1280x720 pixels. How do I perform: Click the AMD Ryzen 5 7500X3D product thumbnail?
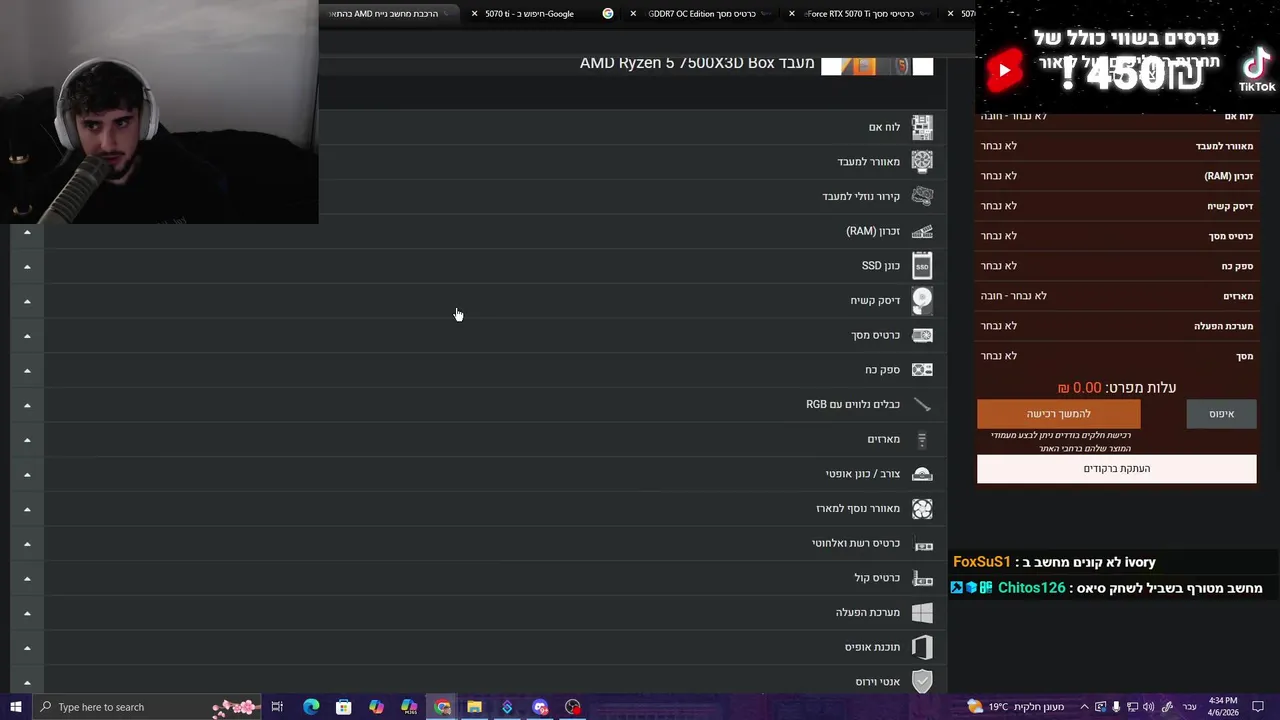click(x=877, y=65)
